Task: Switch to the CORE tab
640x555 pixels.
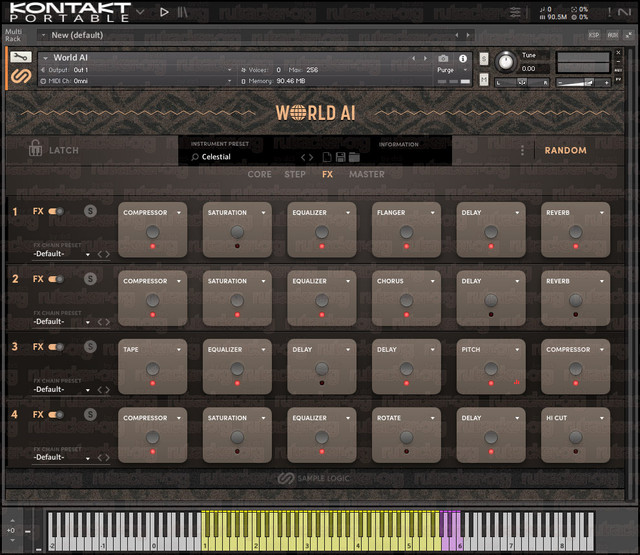Action: (x=260, y=174)
